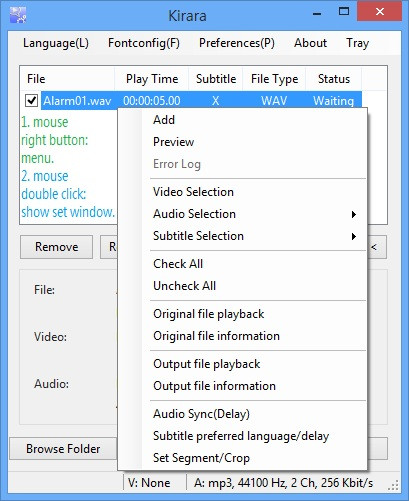Click the Browse Folder button
Screen dimensions: 409x501
63,449
